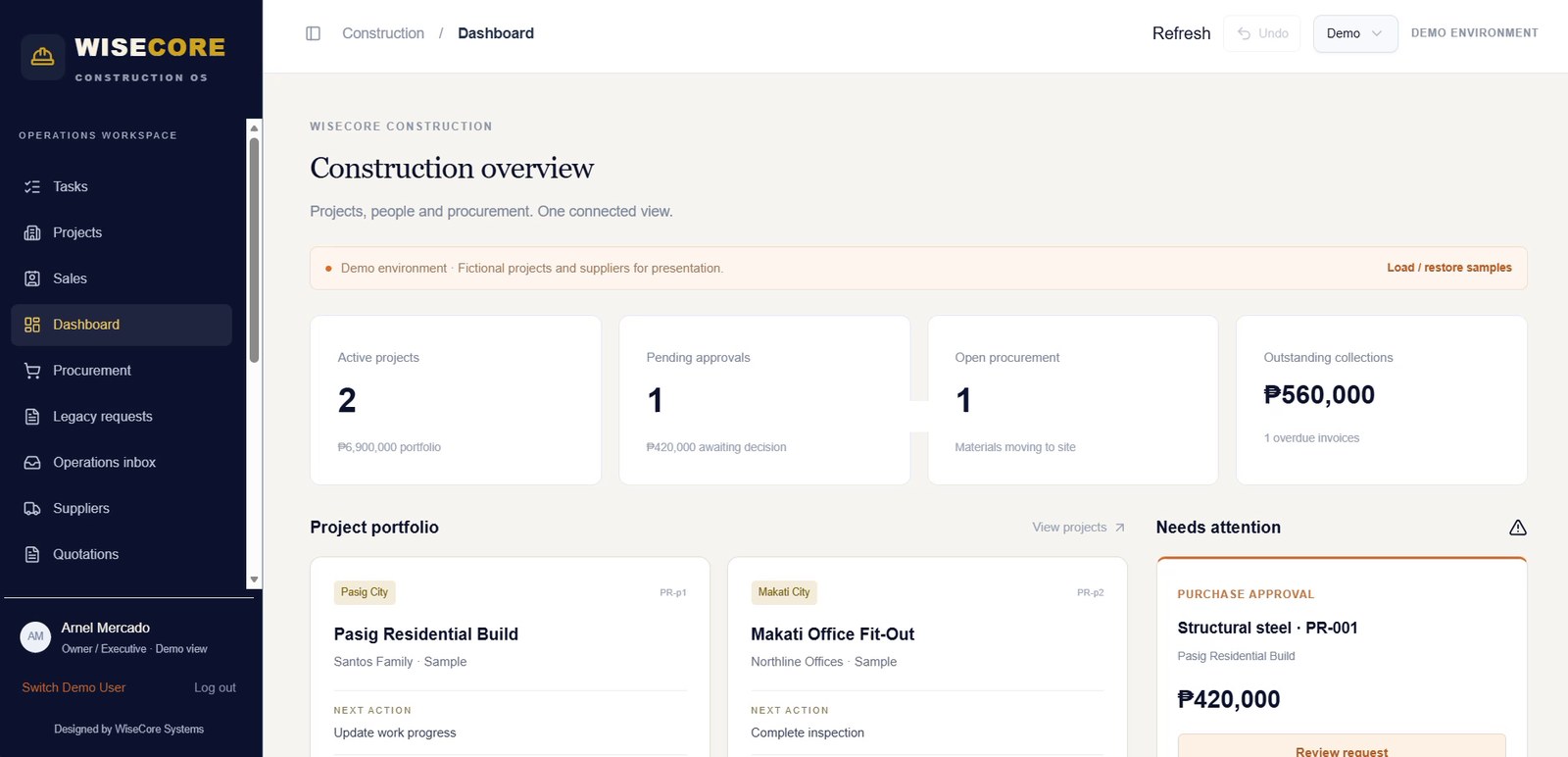This screenshot has width=1568, height=757.
Task: Click the ₱420,000 purchase approval amount
Action: click(x=1228, y=699)
